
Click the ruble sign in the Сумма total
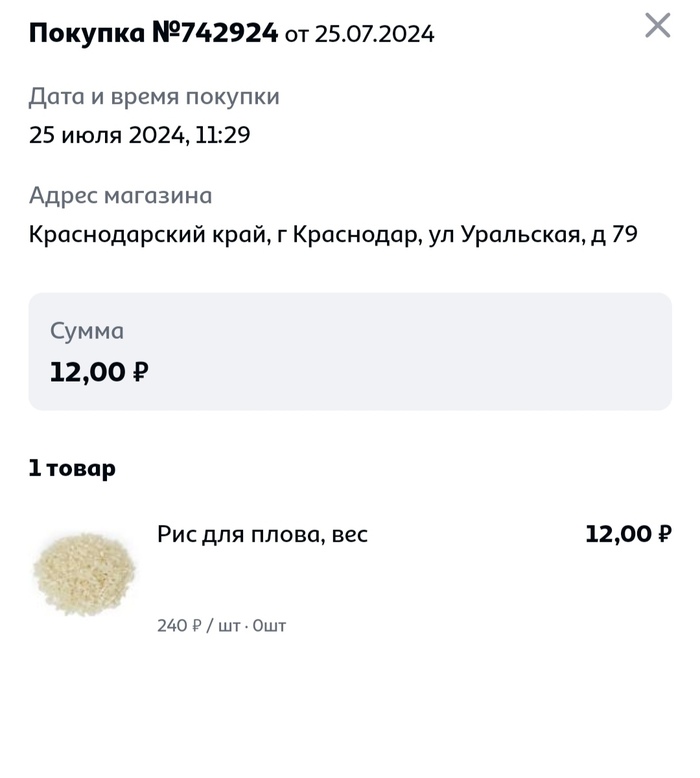coord(141,373)
